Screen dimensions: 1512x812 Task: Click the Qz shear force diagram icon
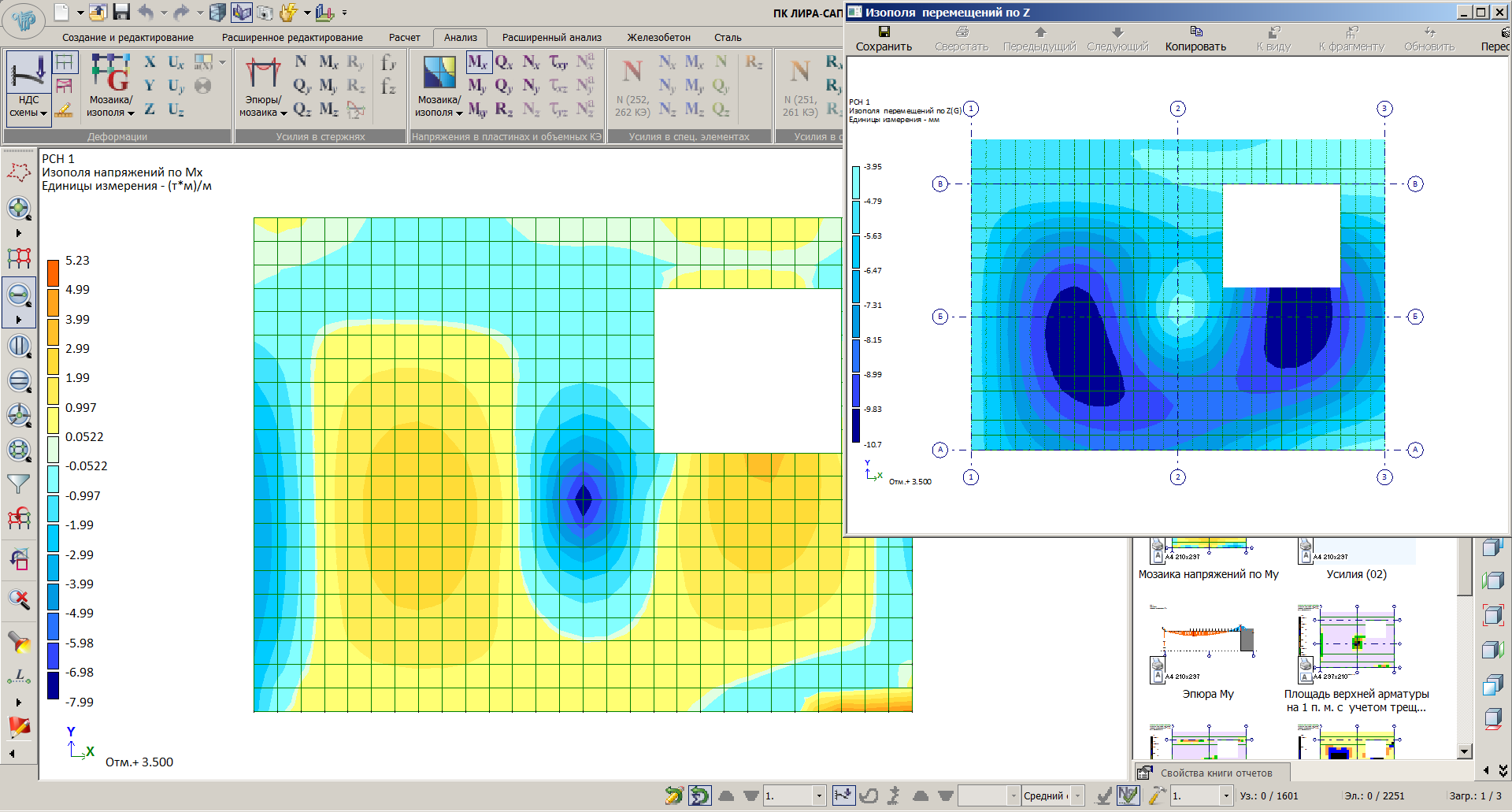coord(302,109)
